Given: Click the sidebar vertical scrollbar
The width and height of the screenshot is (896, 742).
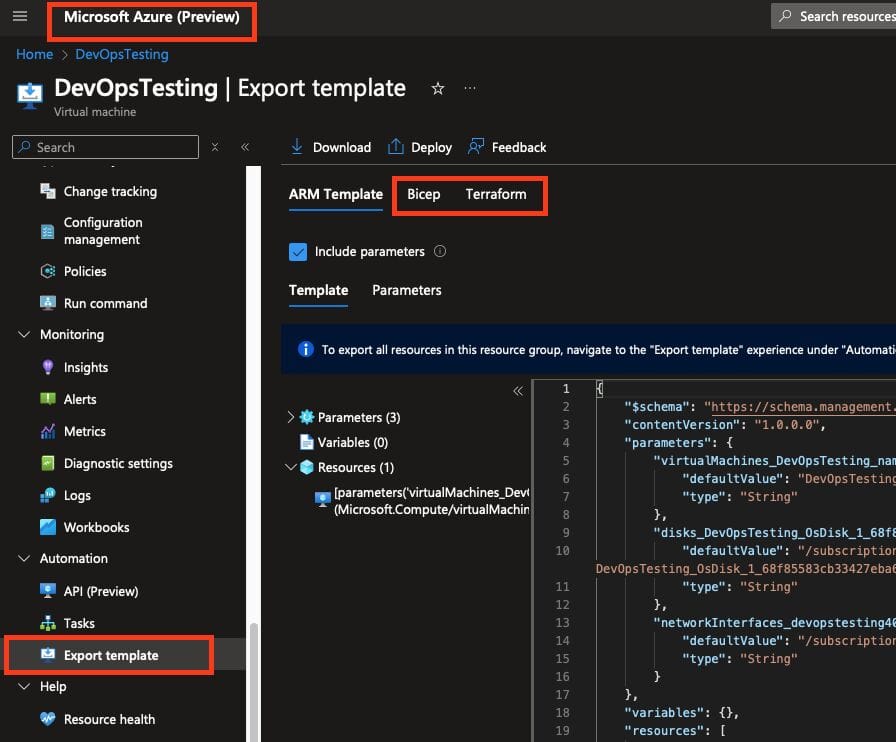Looking at the screenshot, I should coord(254,681).
